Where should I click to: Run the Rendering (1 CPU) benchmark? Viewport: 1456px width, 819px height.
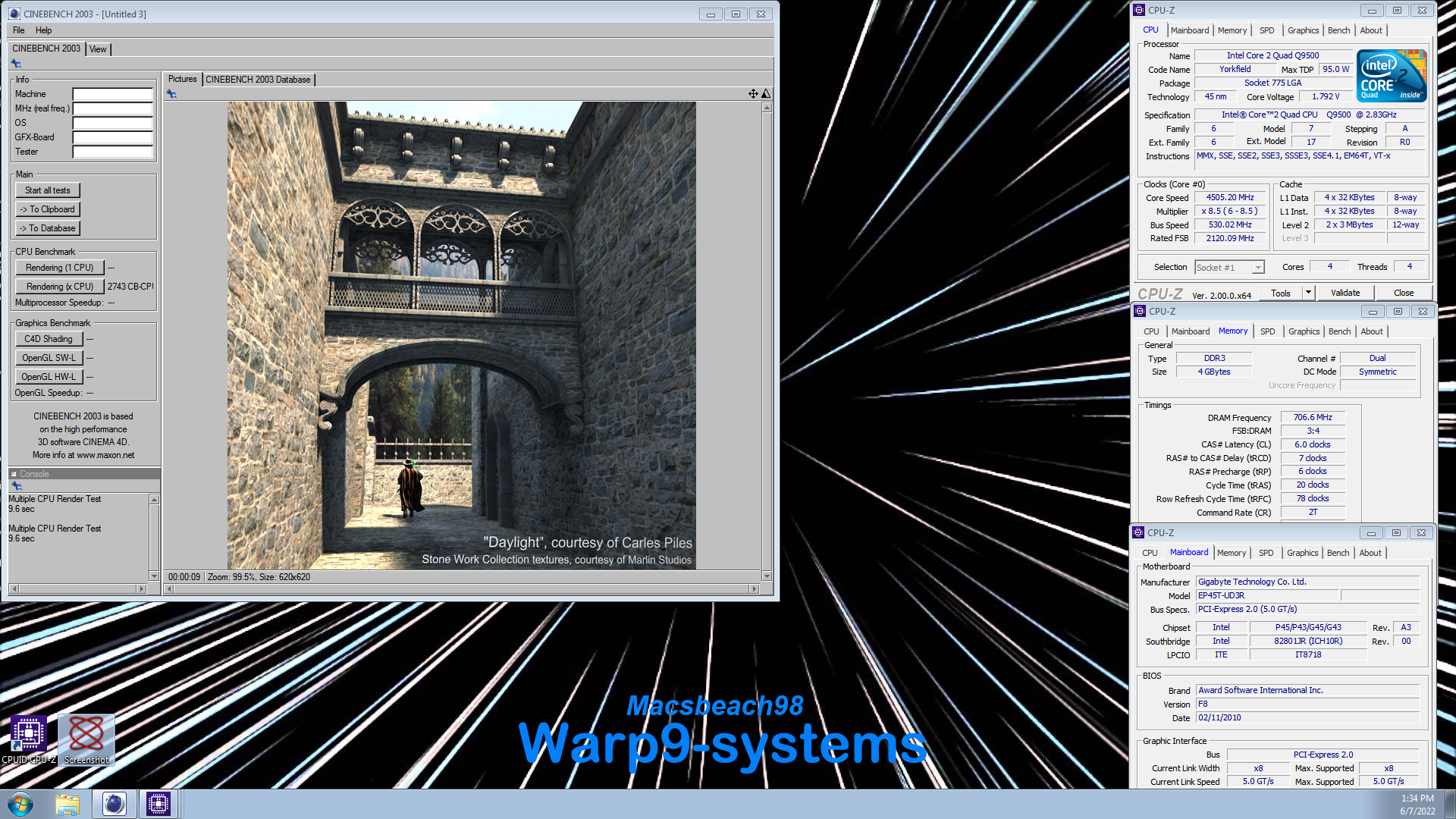59,268
